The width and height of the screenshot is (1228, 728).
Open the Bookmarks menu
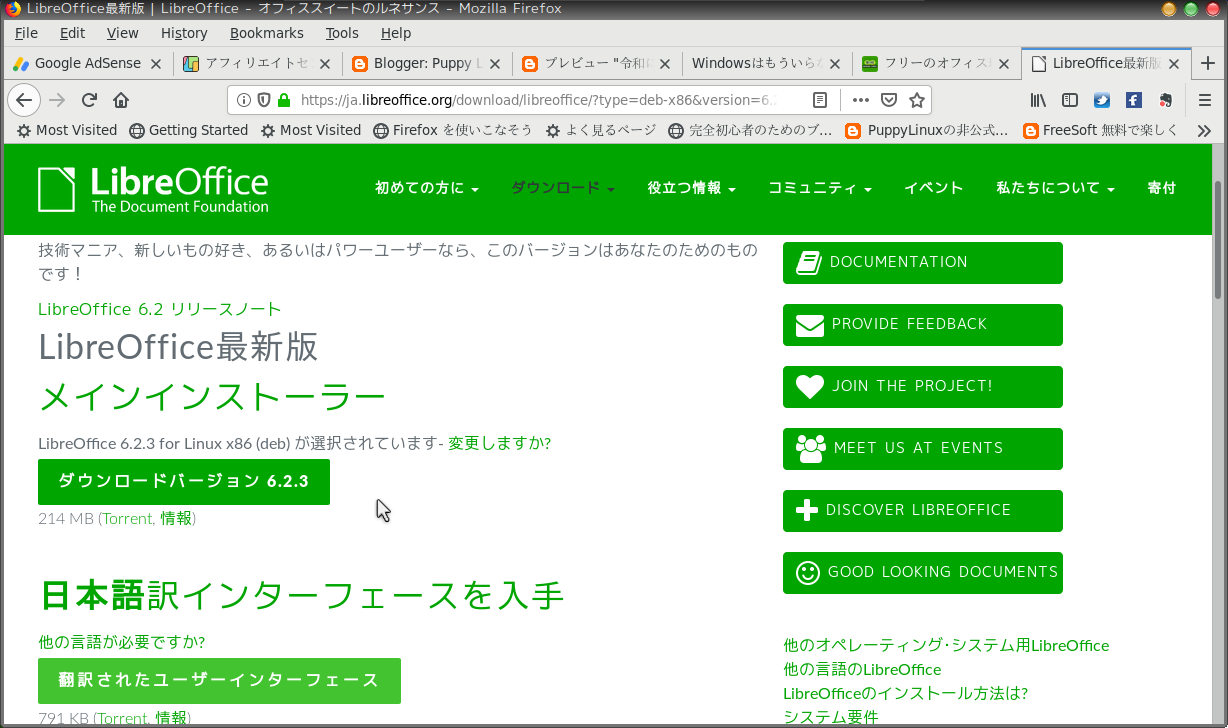[266, 33]
